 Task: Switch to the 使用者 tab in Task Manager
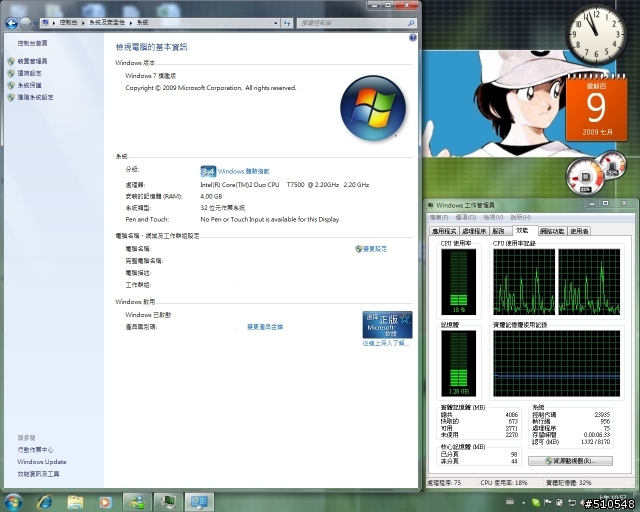[x=579, y=231]
